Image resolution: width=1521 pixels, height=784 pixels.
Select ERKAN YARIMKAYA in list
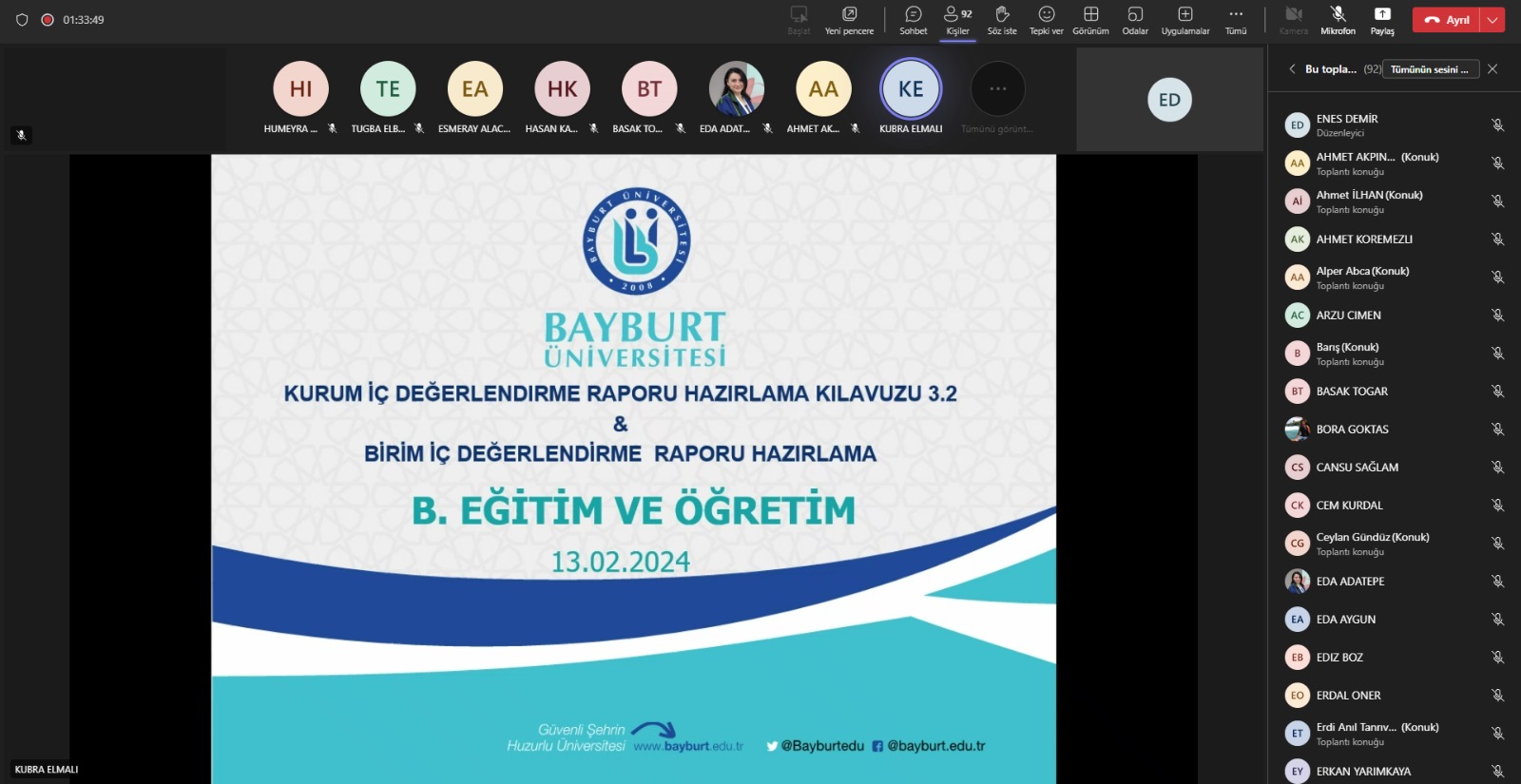(x=1395, y=769)
